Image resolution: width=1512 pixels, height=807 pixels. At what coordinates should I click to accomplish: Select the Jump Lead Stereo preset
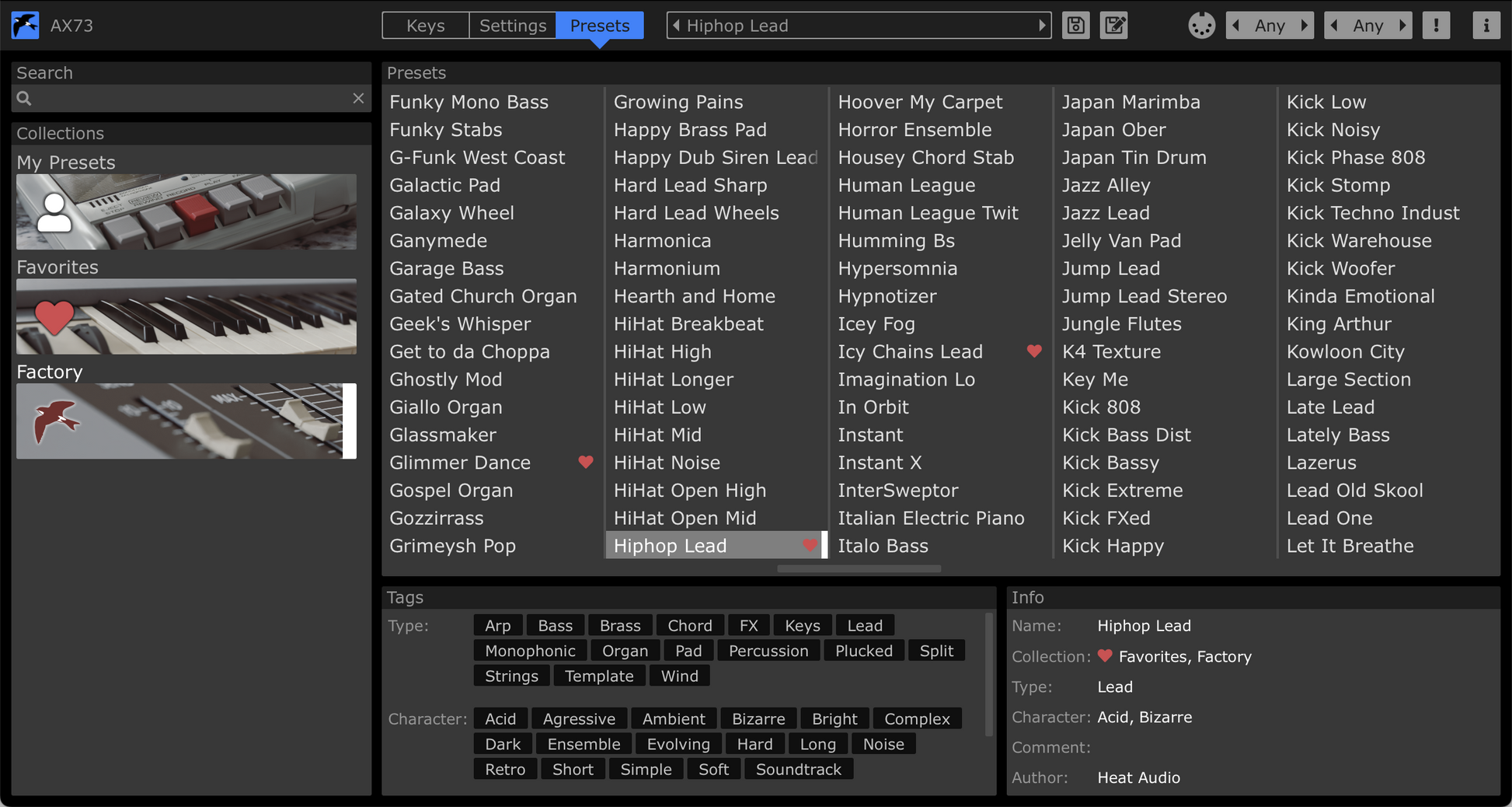tap(1144, 295)
